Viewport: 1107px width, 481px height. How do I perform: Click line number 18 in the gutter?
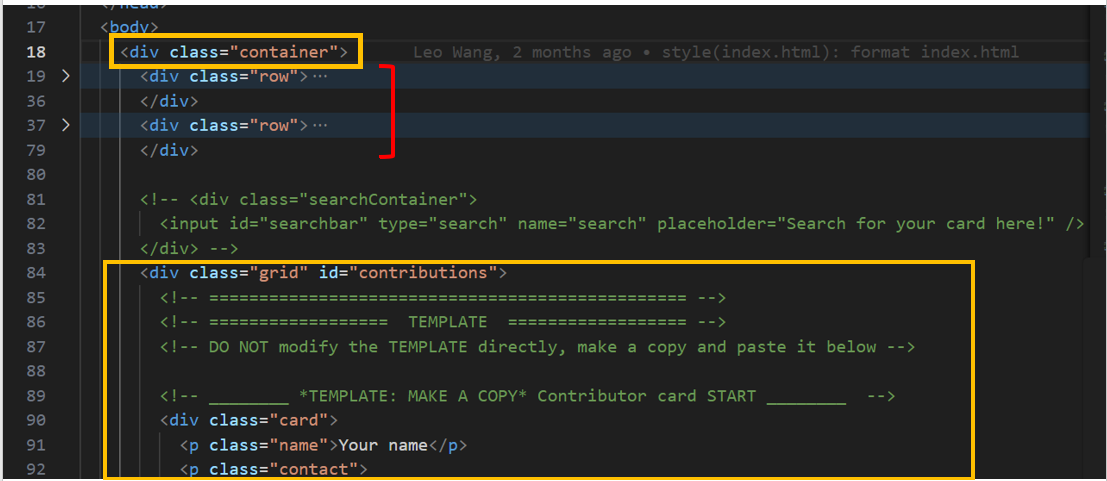[x=35, y=52]
